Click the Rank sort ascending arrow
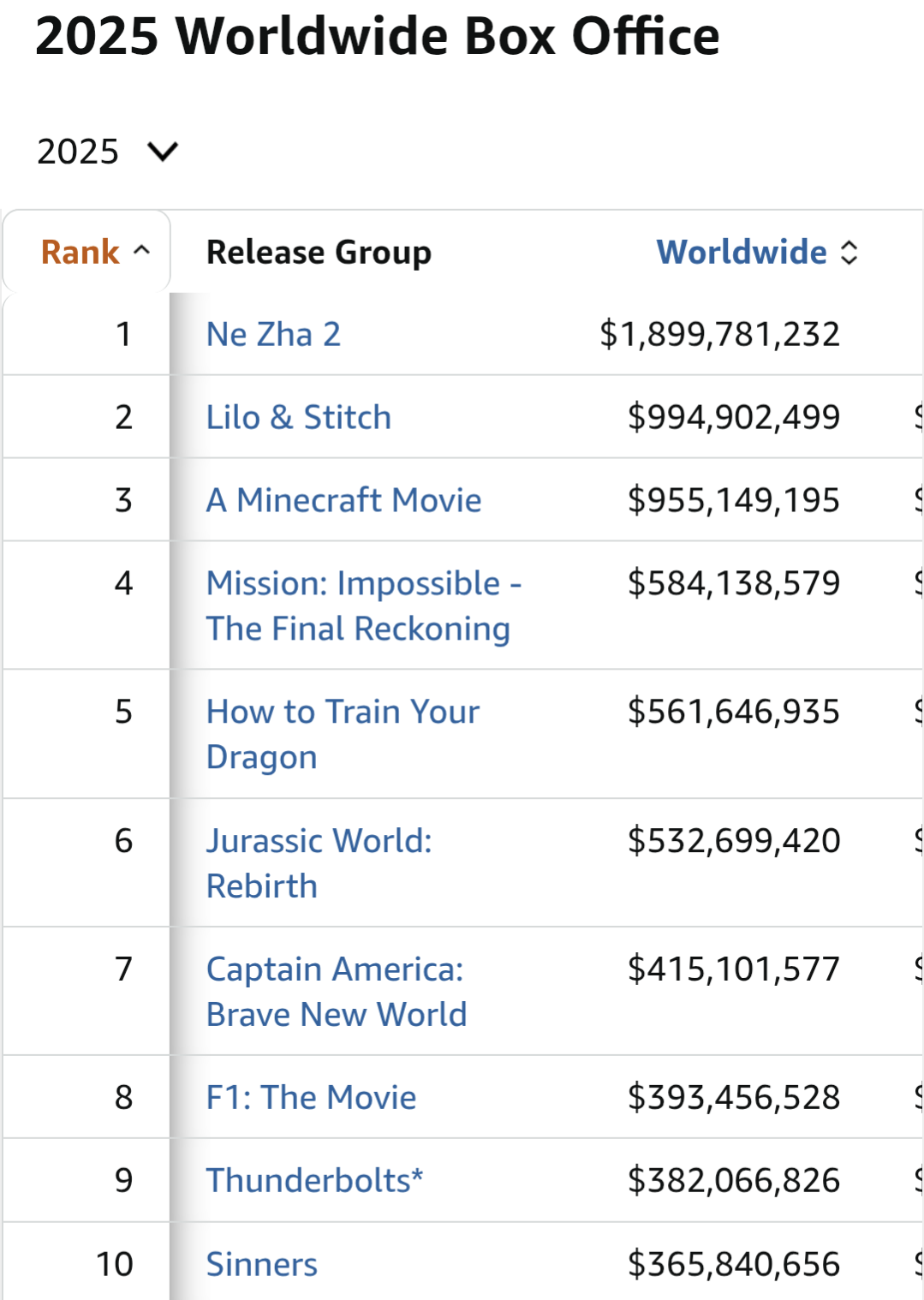Screen dimensions: 924x1300 click(142, 251)
